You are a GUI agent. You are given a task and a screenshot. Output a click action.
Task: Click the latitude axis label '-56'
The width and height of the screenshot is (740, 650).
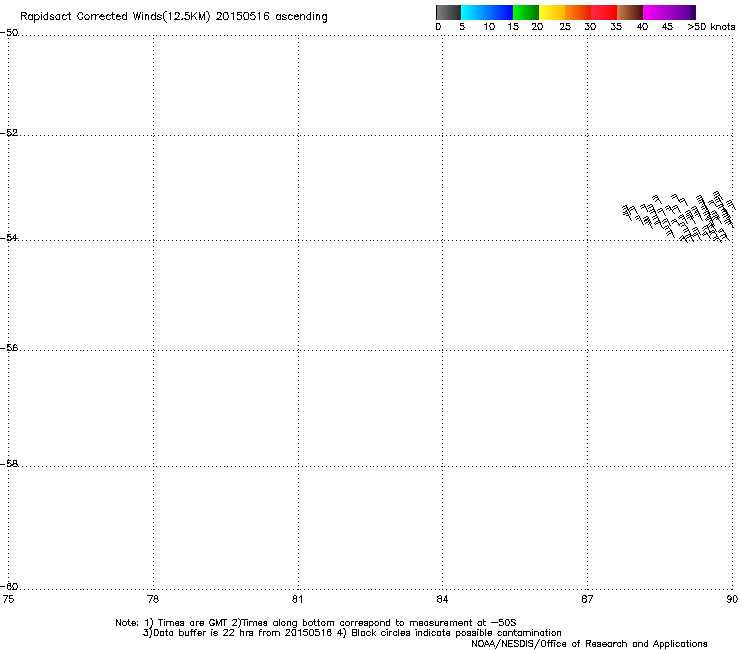coord(9,347)
